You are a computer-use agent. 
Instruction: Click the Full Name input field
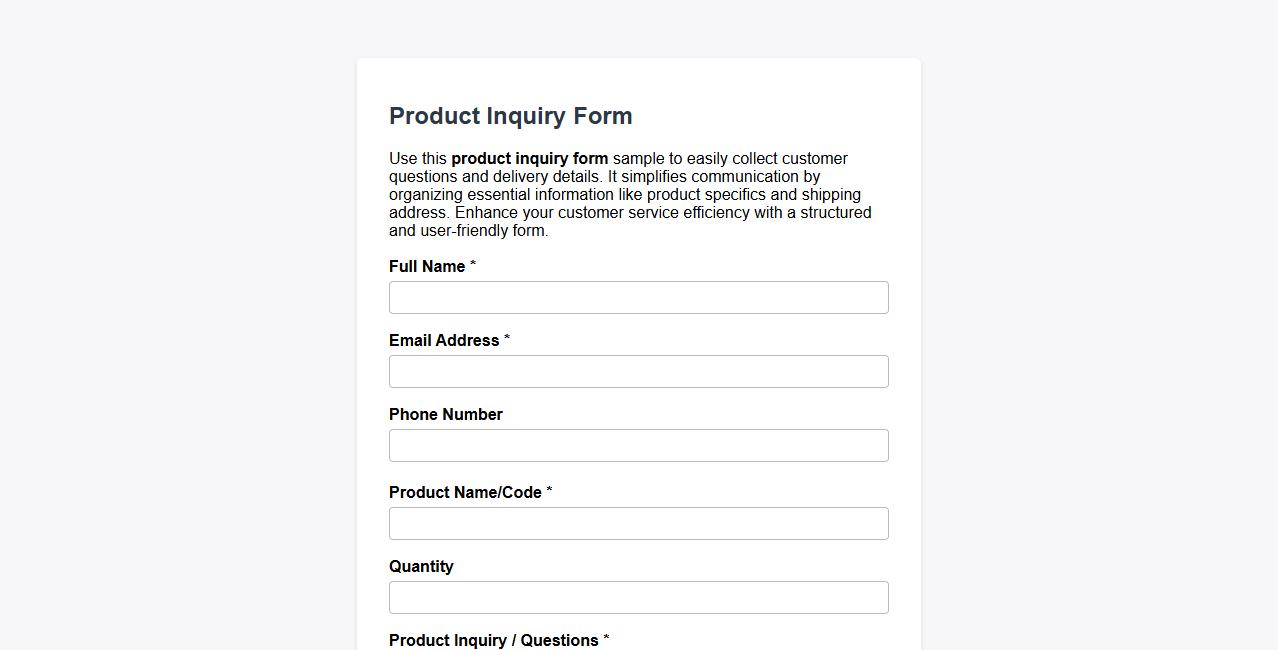click(638, 297)
